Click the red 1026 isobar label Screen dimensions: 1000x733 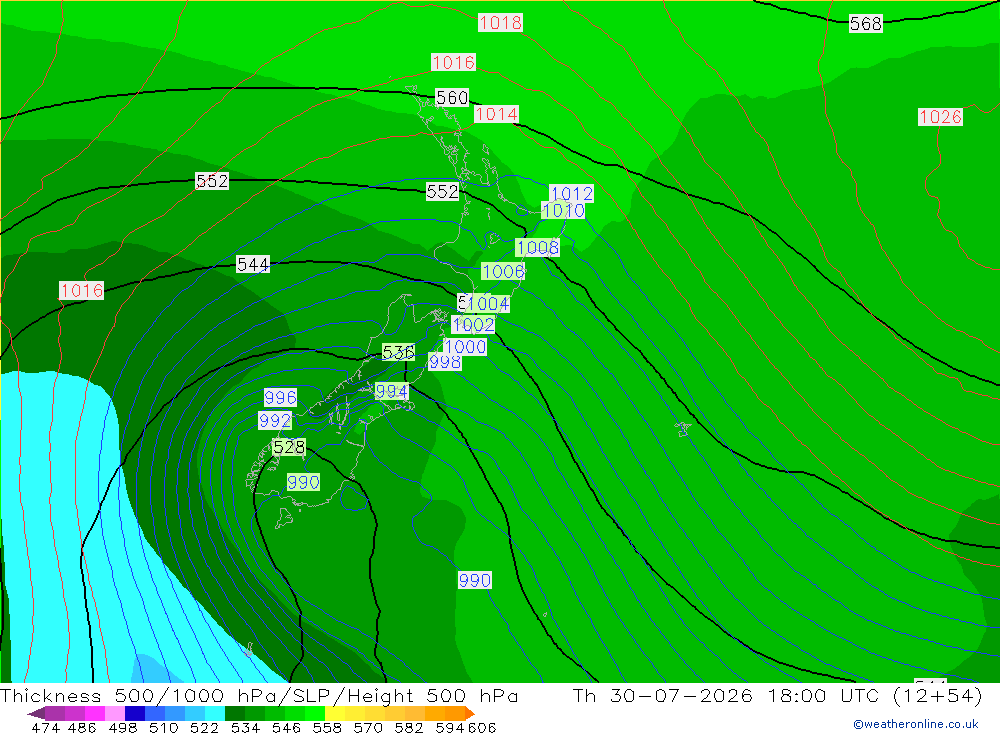point(940,117)
